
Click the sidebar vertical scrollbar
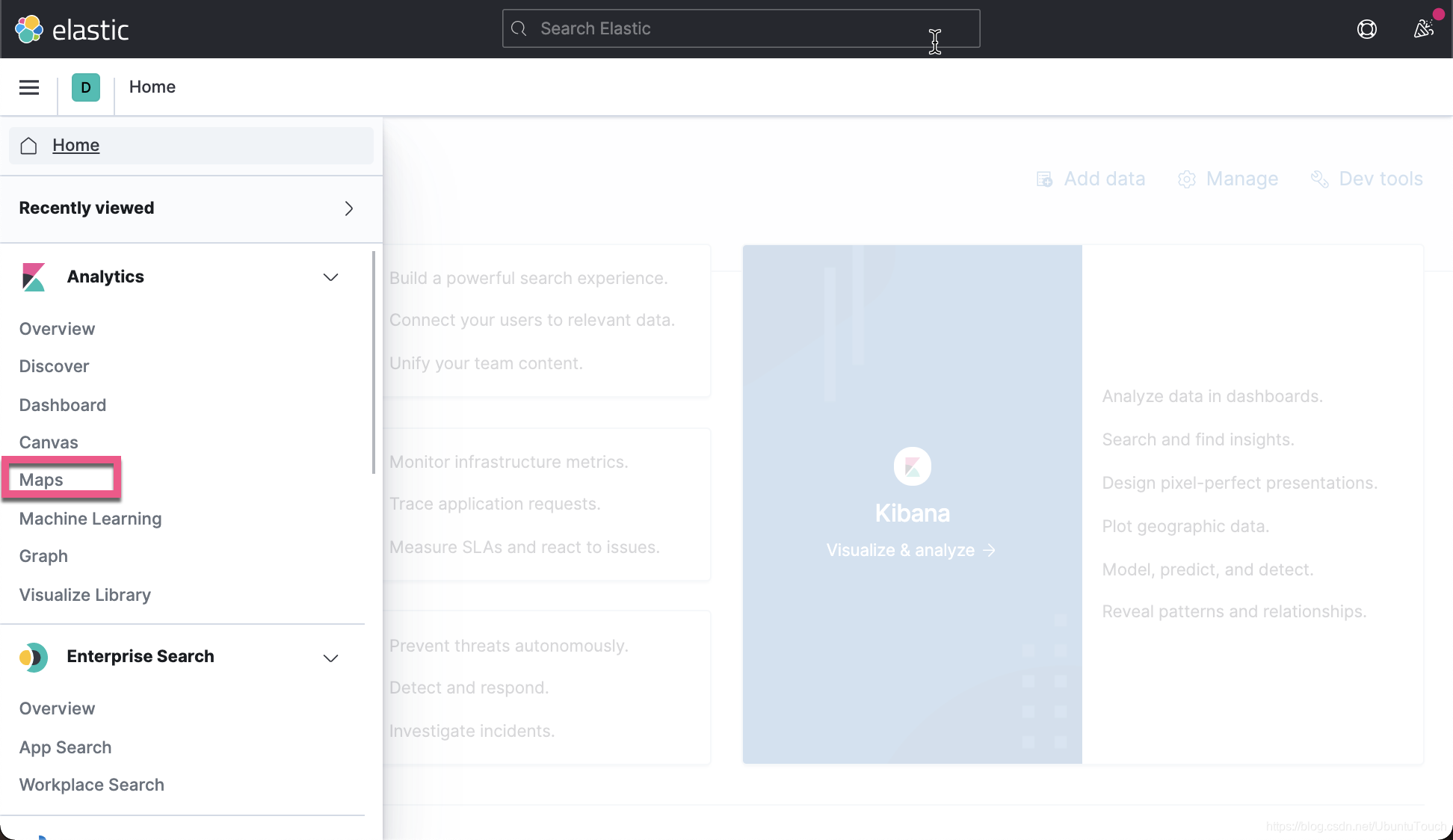pos(373,362)
